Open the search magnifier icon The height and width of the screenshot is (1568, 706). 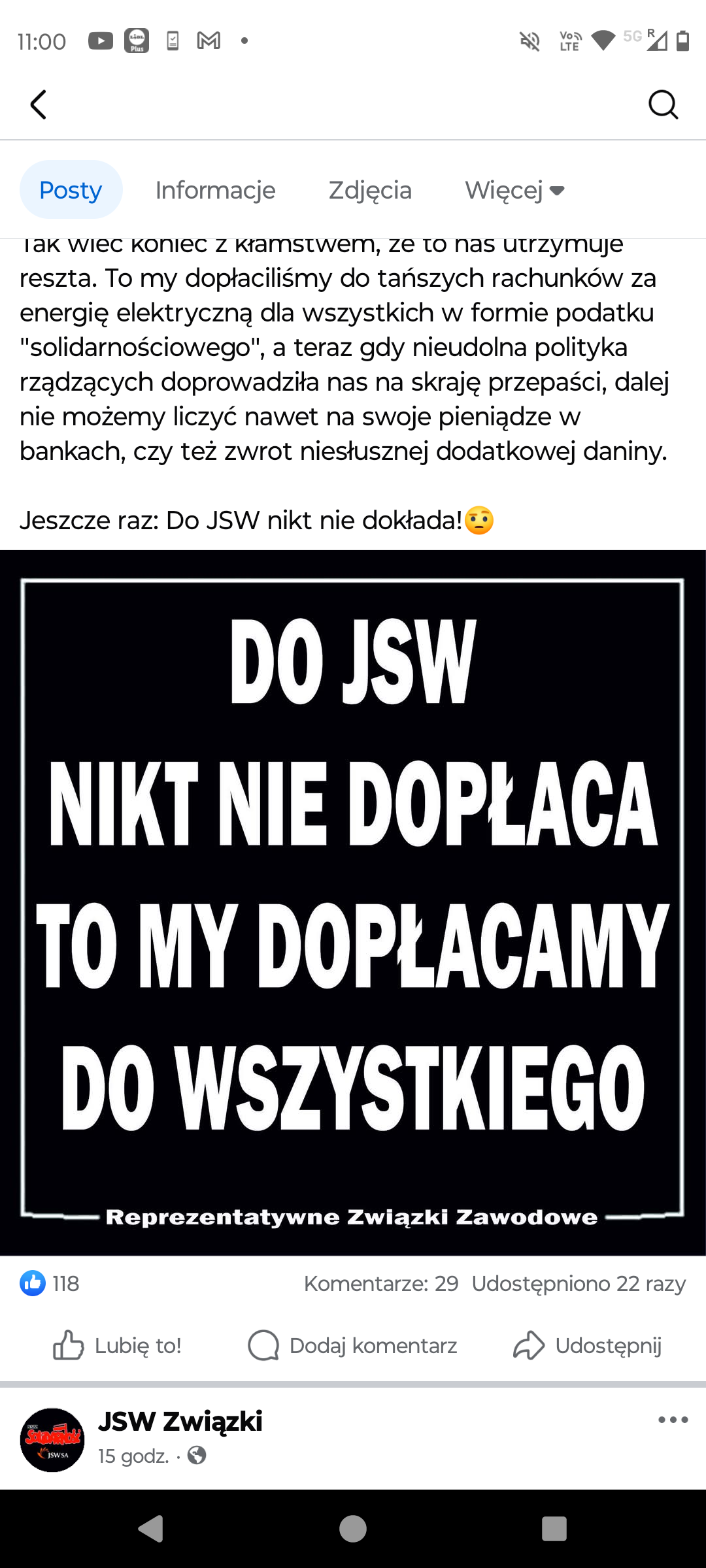coord(663,105)
